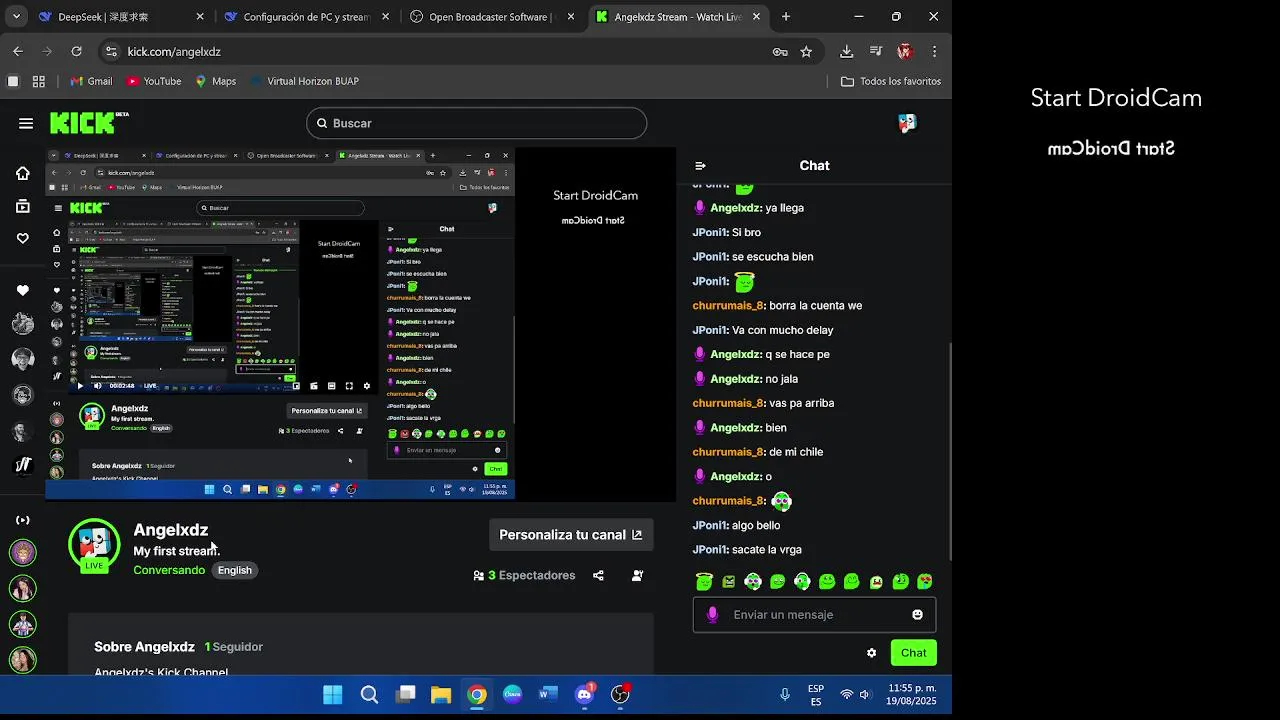Viewport: 1280px width, 720px height.
Task: Click the message 'Va con mucho delay'
Action: [x=783, y=330]
